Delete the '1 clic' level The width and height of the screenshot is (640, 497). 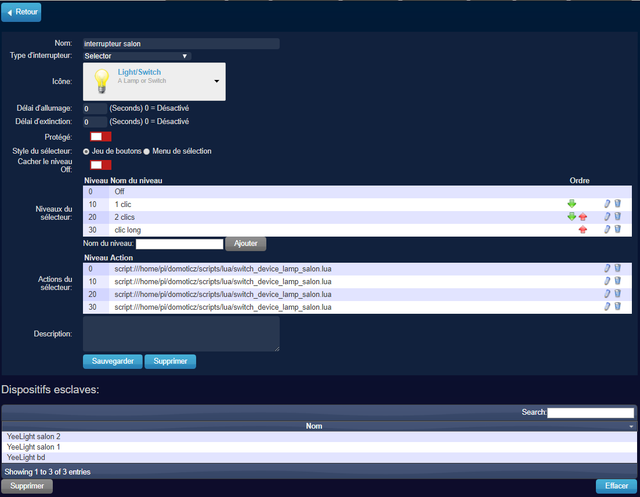[618, 203]
